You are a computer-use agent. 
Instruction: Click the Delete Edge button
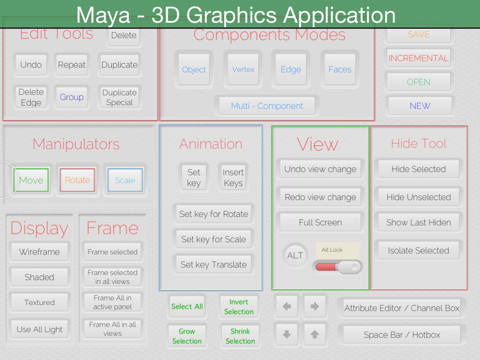point(31,97)
